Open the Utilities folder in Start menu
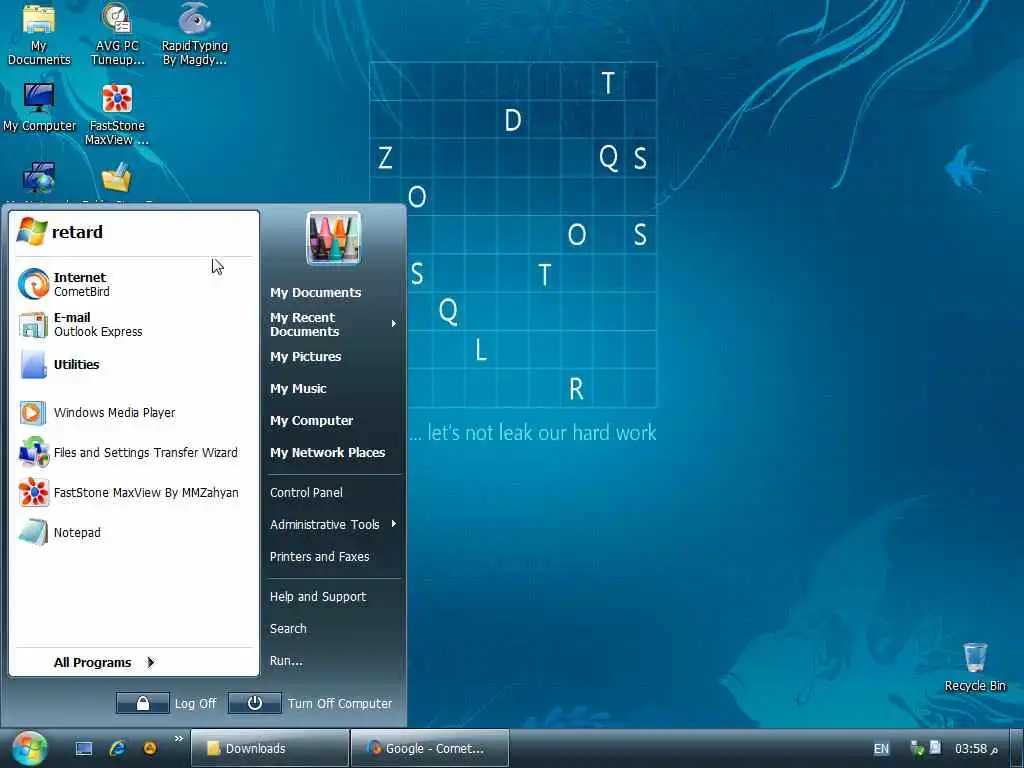Screen dimensions: 1024x768 pyautogui.click(x=134, y=364)
